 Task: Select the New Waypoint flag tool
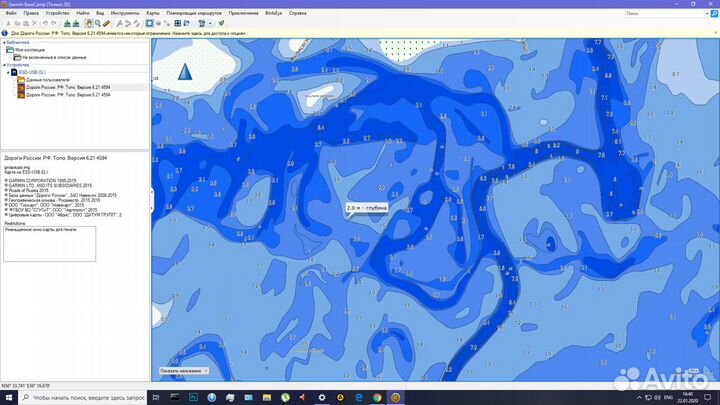tap(119, 23)
